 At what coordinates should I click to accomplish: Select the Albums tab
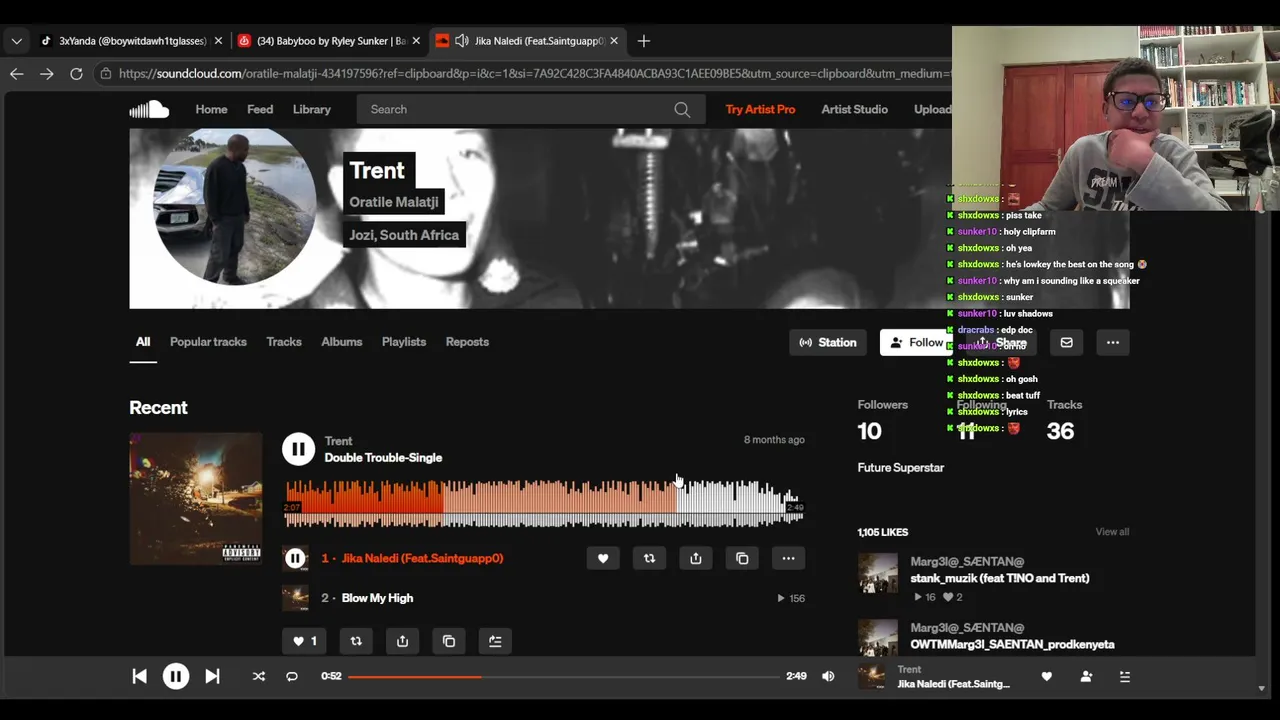[x=342, y=342]
